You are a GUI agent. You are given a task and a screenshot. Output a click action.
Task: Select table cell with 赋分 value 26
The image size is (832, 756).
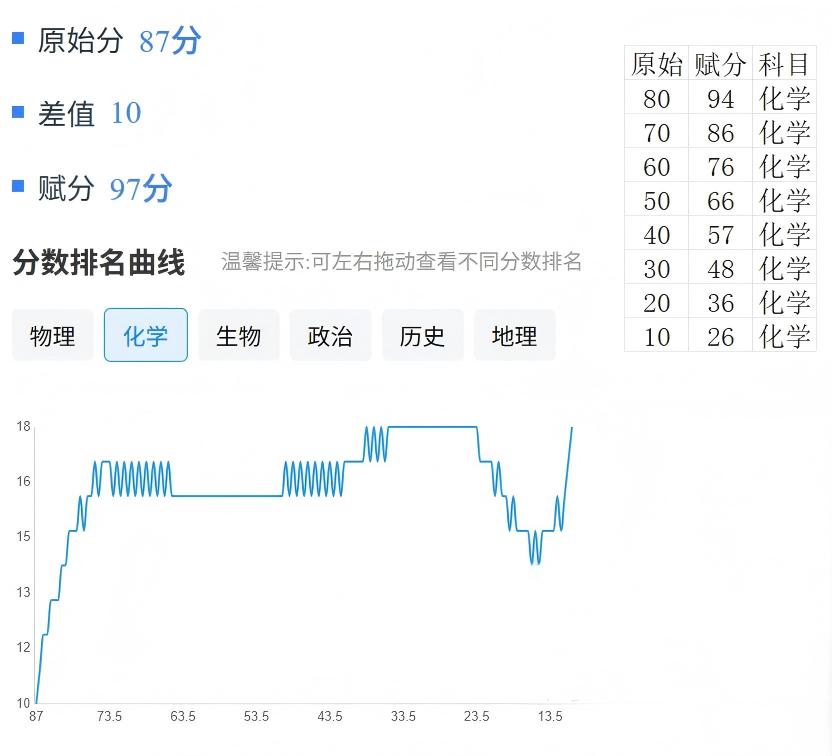tap(720, 337)
